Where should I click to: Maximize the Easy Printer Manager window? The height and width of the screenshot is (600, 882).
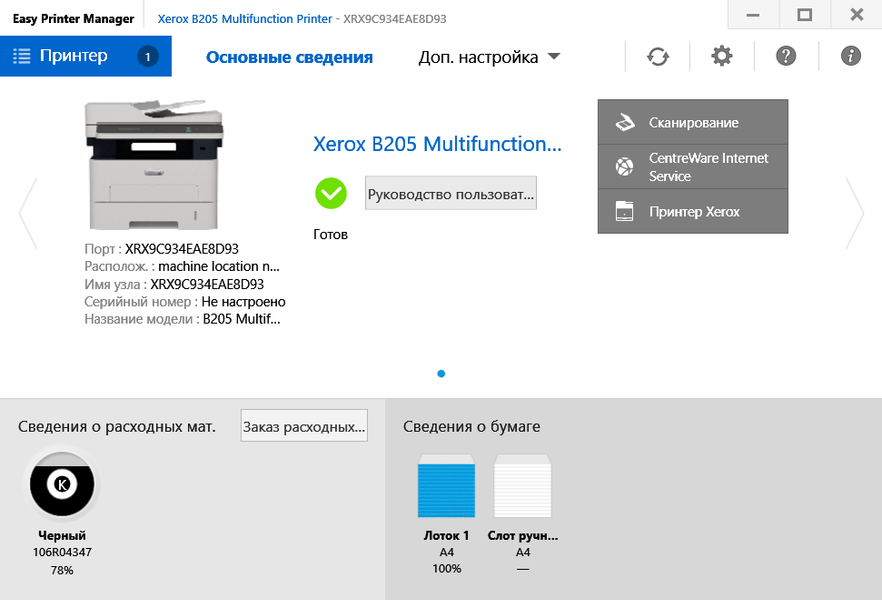click(805, 15)
